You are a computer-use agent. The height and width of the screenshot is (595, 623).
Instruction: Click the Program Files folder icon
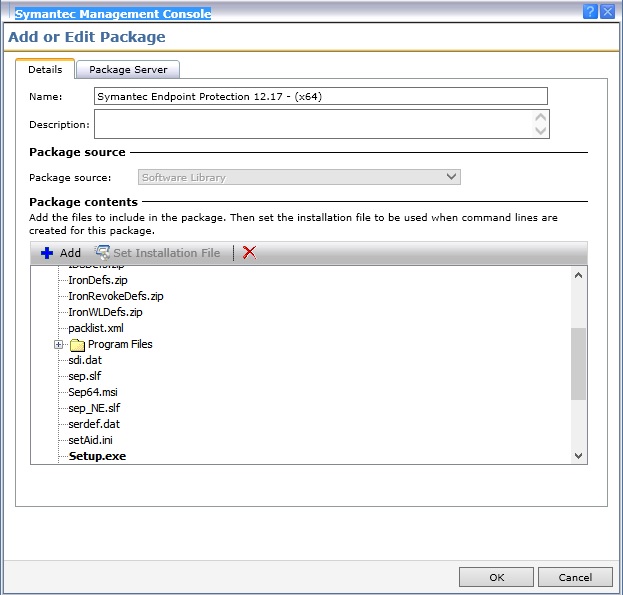77,345
